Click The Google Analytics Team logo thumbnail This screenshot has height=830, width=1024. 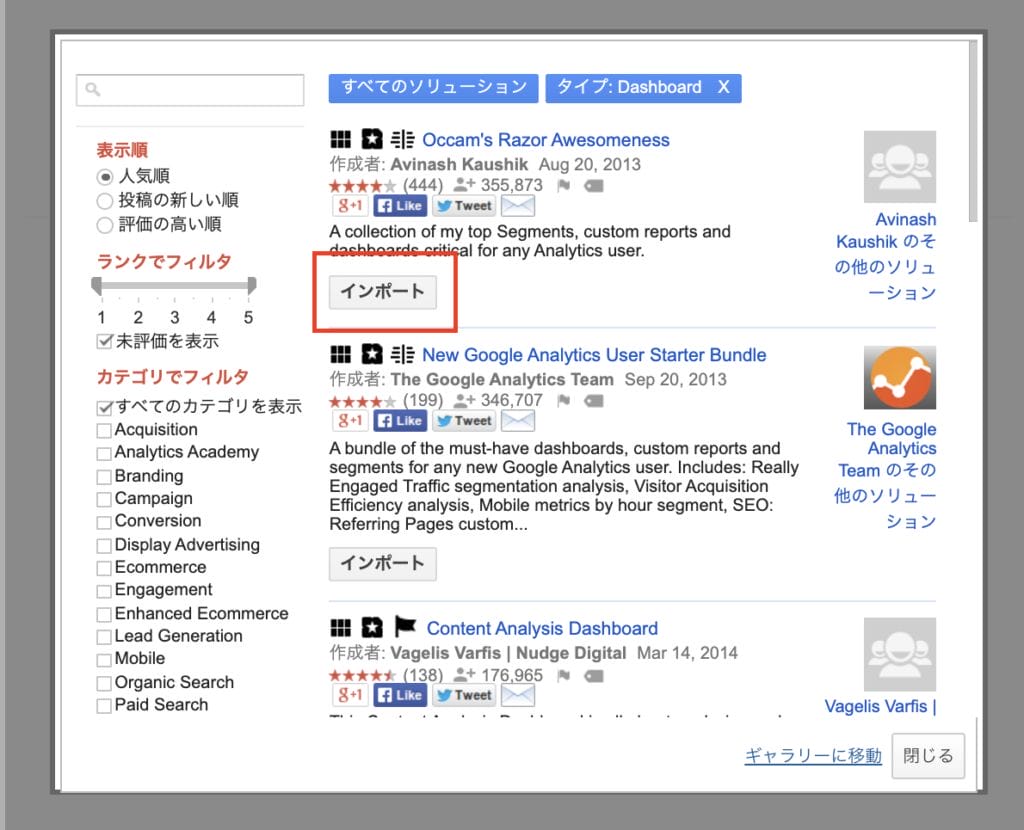click(900, 377)
